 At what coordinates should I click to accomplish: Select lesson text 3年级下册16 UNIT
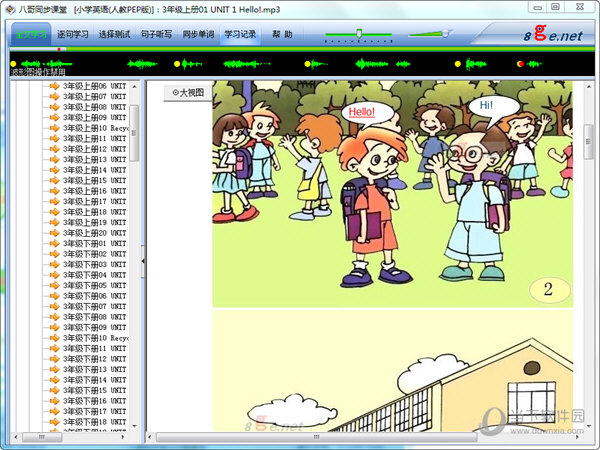tap(95, 401)
